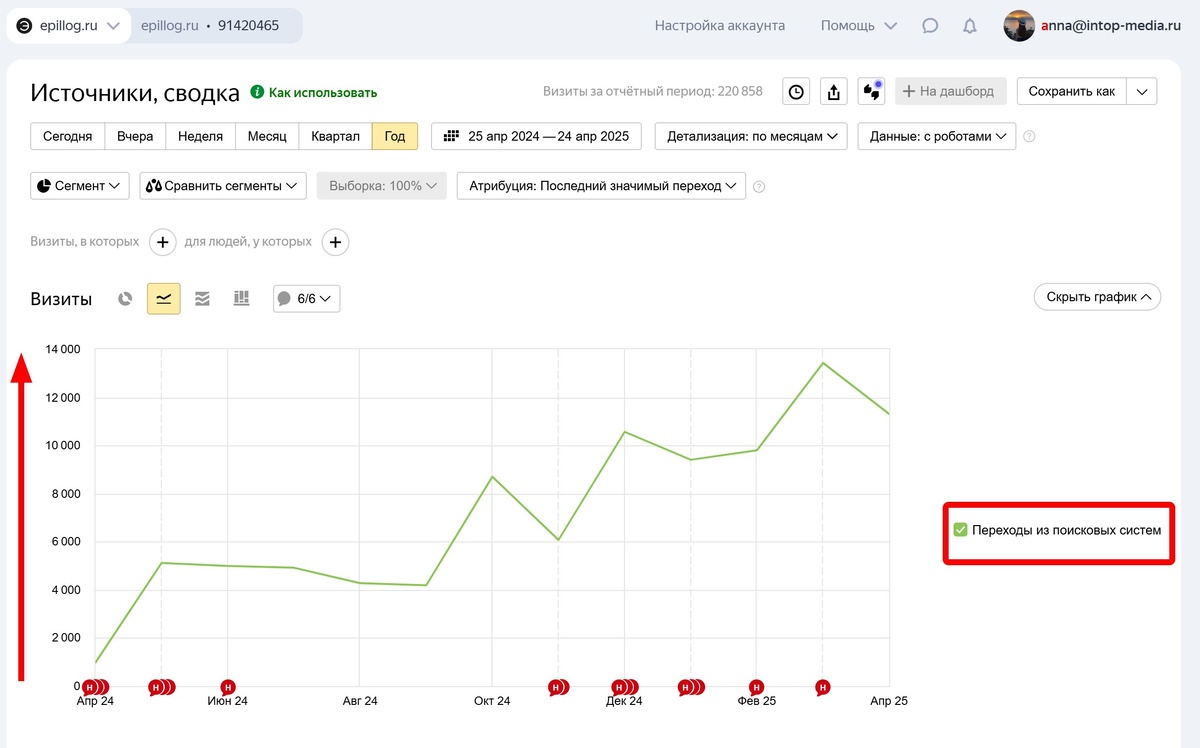1200x748 pixels.
Task: Open the Сегмент dropdown
Action: click(x=80, y=186)
